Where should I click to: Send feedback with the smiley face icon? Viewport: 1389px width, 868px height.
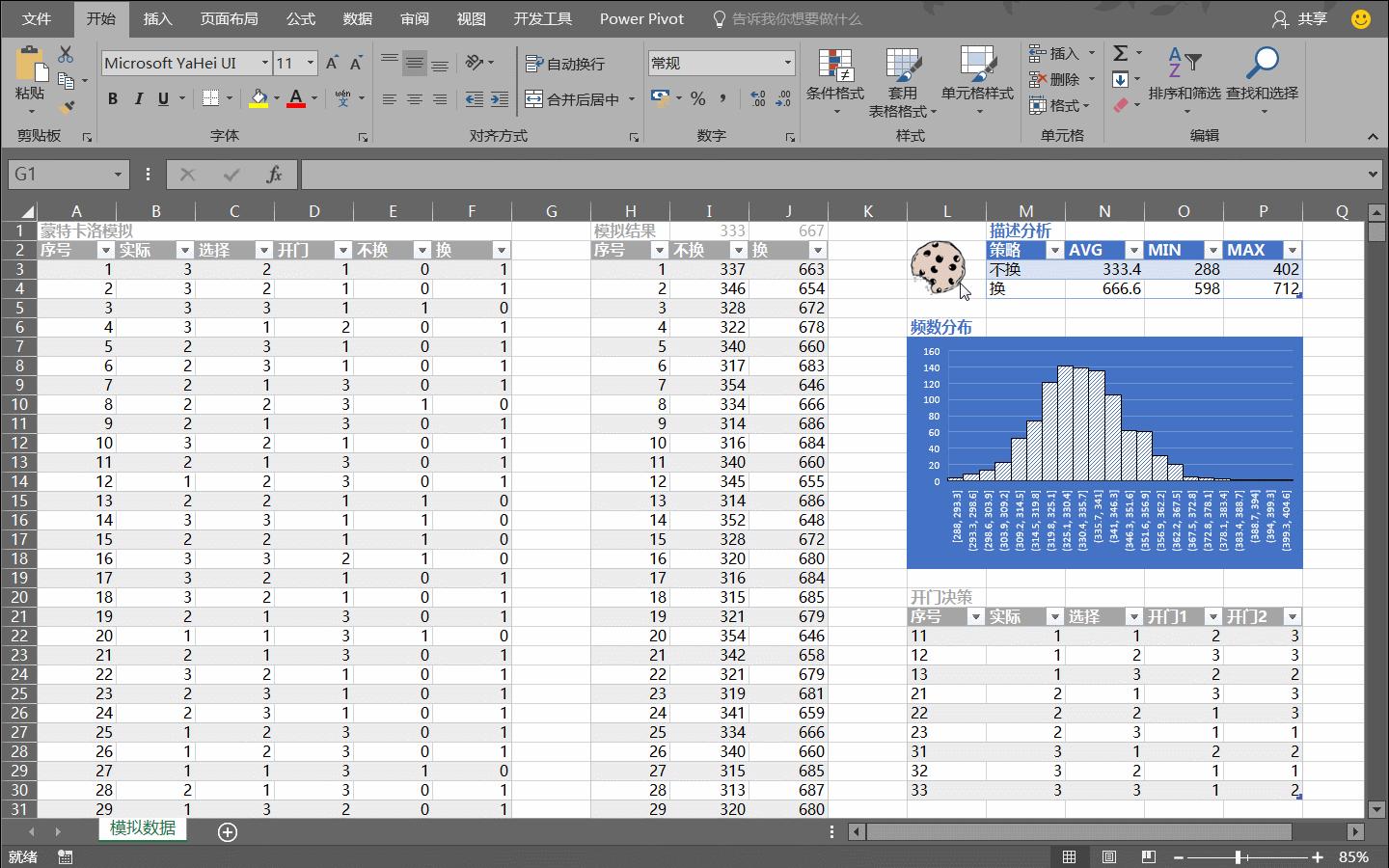click(x=1361, y=19)
